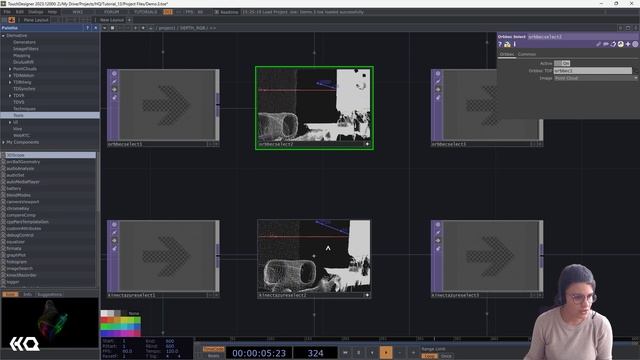This screenshot has width=640, height=360.
Task: Toggle the orange realtime flag
Action: tap(168, 12)
